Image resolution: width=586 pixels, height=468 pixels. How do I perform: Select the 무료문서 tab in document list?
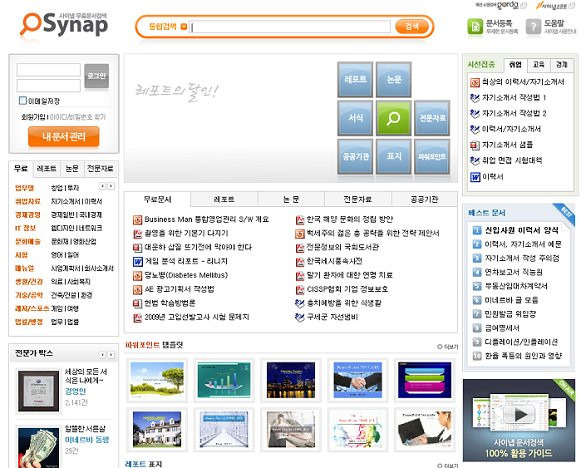[x=157, y=199]
